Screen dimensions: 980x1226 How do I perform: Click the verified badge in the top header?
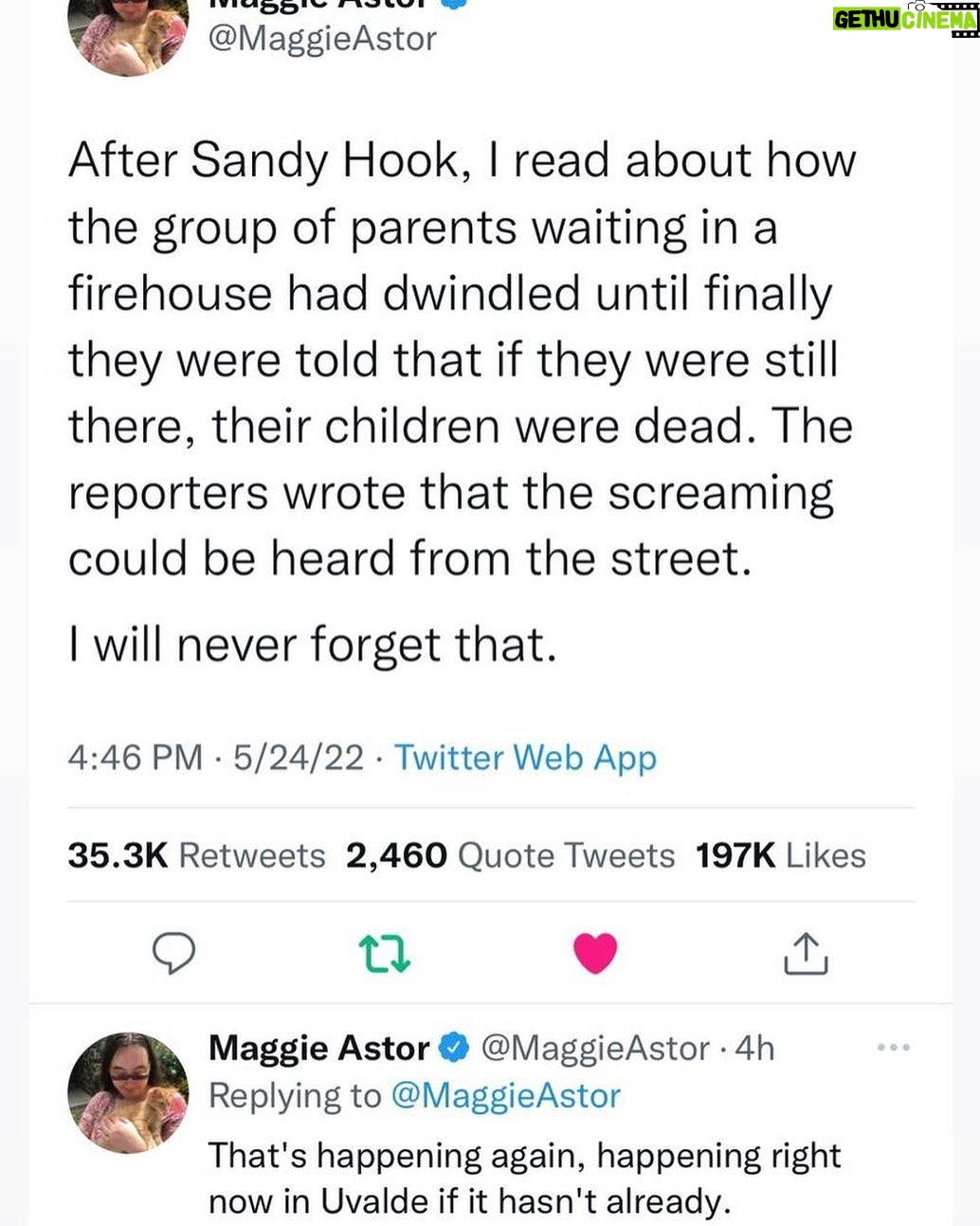click(x=458, y=4)
